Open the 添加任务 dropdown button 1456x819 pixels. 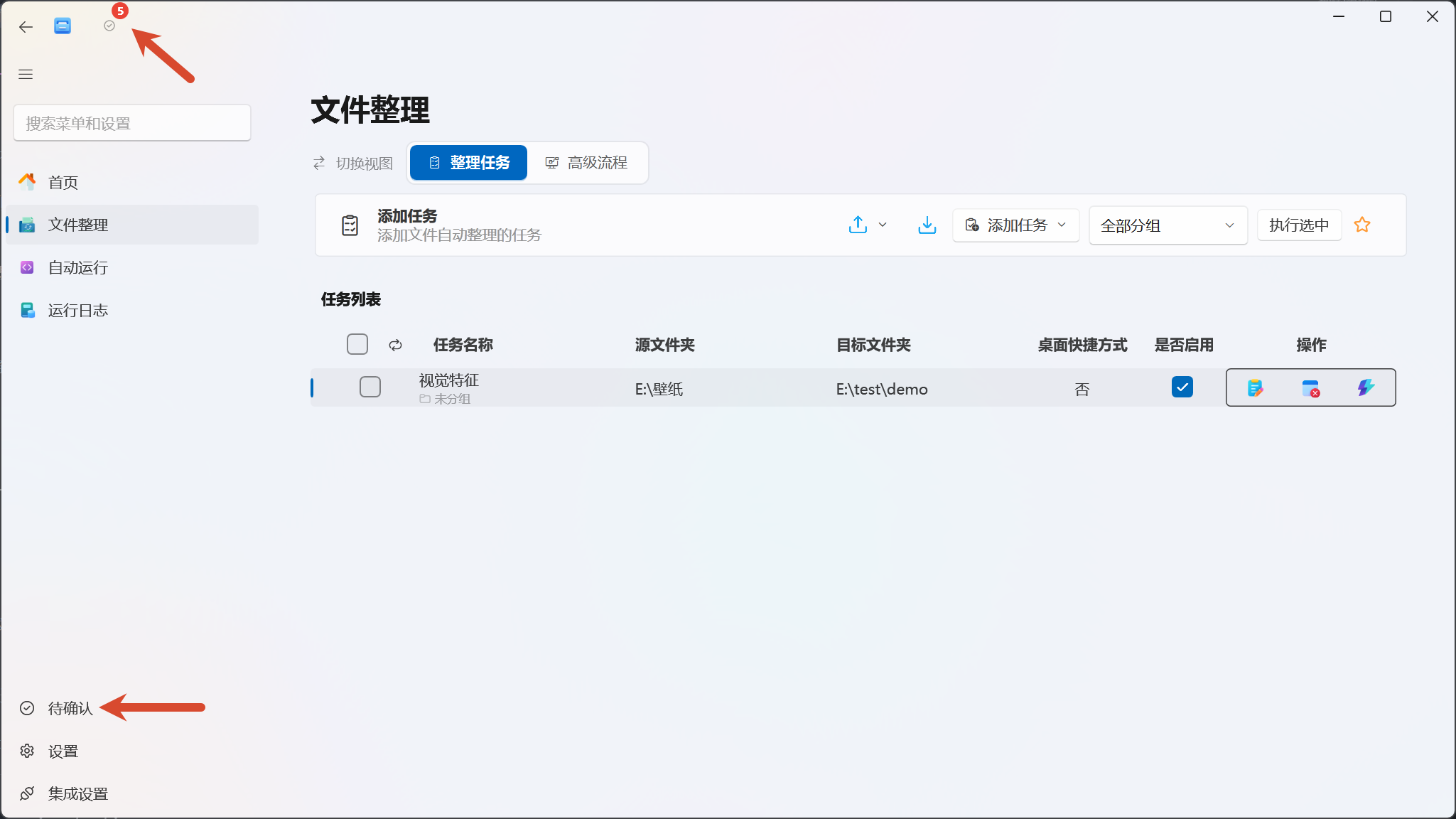[1016, 225]
